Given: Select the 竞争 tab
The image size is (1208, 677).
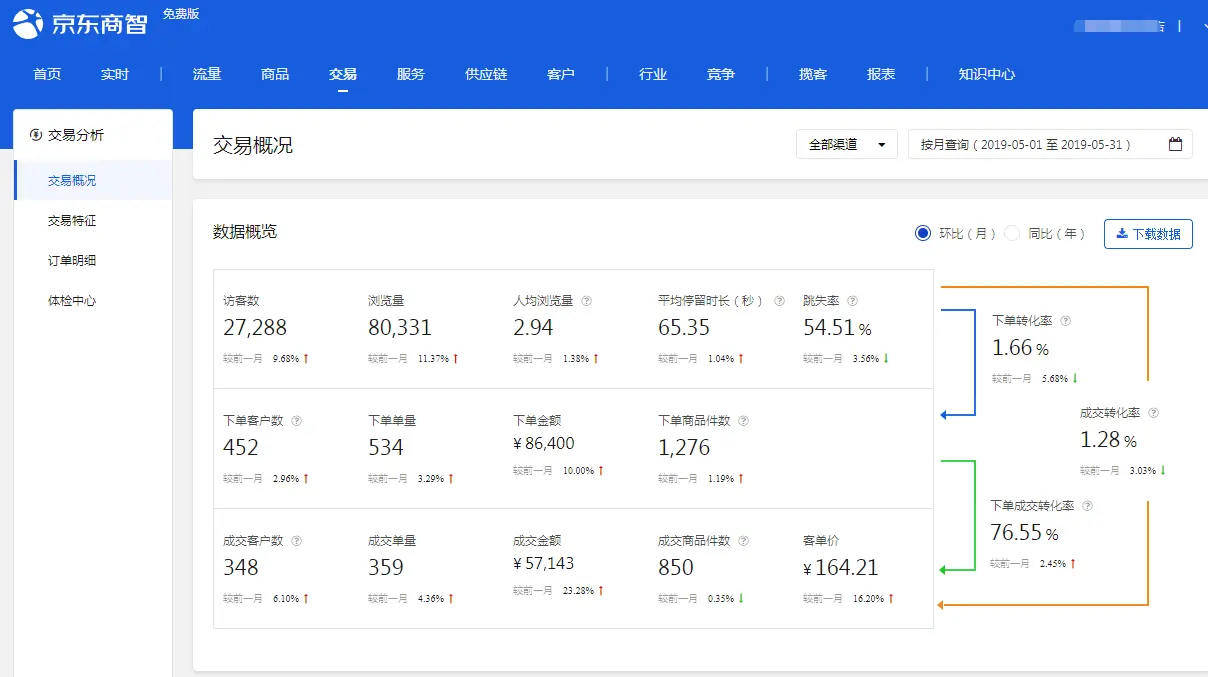Looking at the screenshot, I should tap(720, 73).
